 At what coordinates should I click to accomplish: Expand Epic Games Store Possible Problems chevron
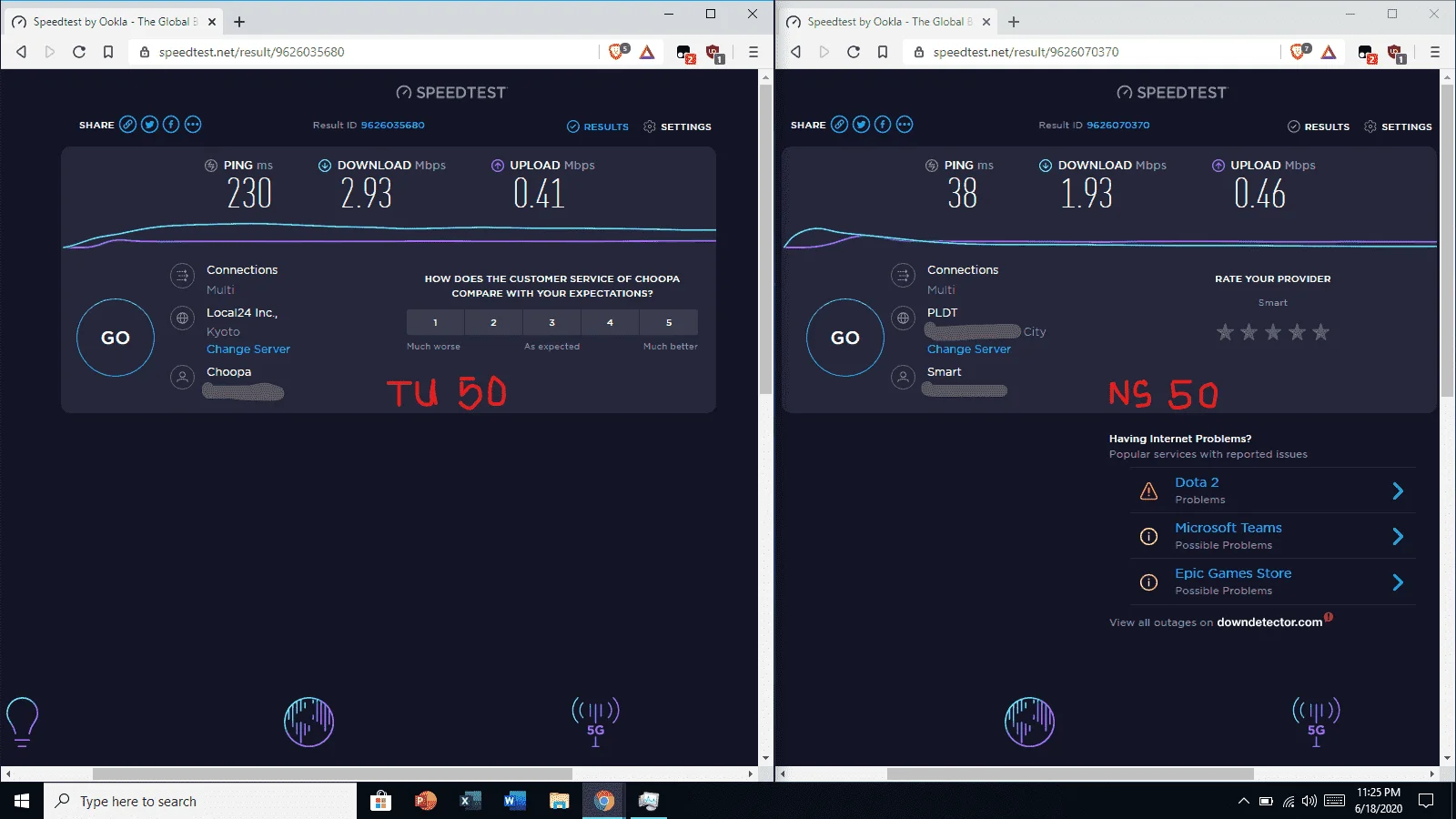point(1398,582)
